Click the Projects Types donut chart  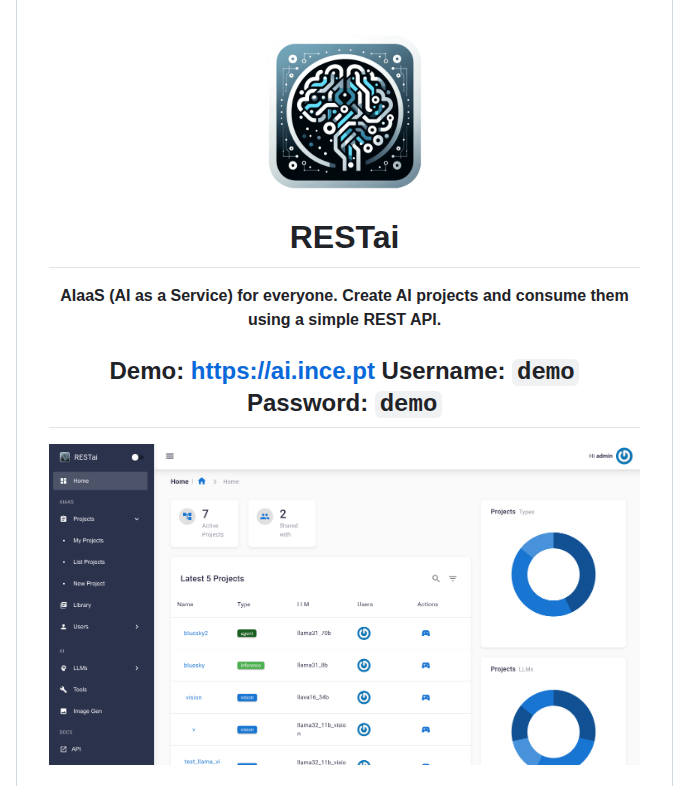[x=554, y=574]
